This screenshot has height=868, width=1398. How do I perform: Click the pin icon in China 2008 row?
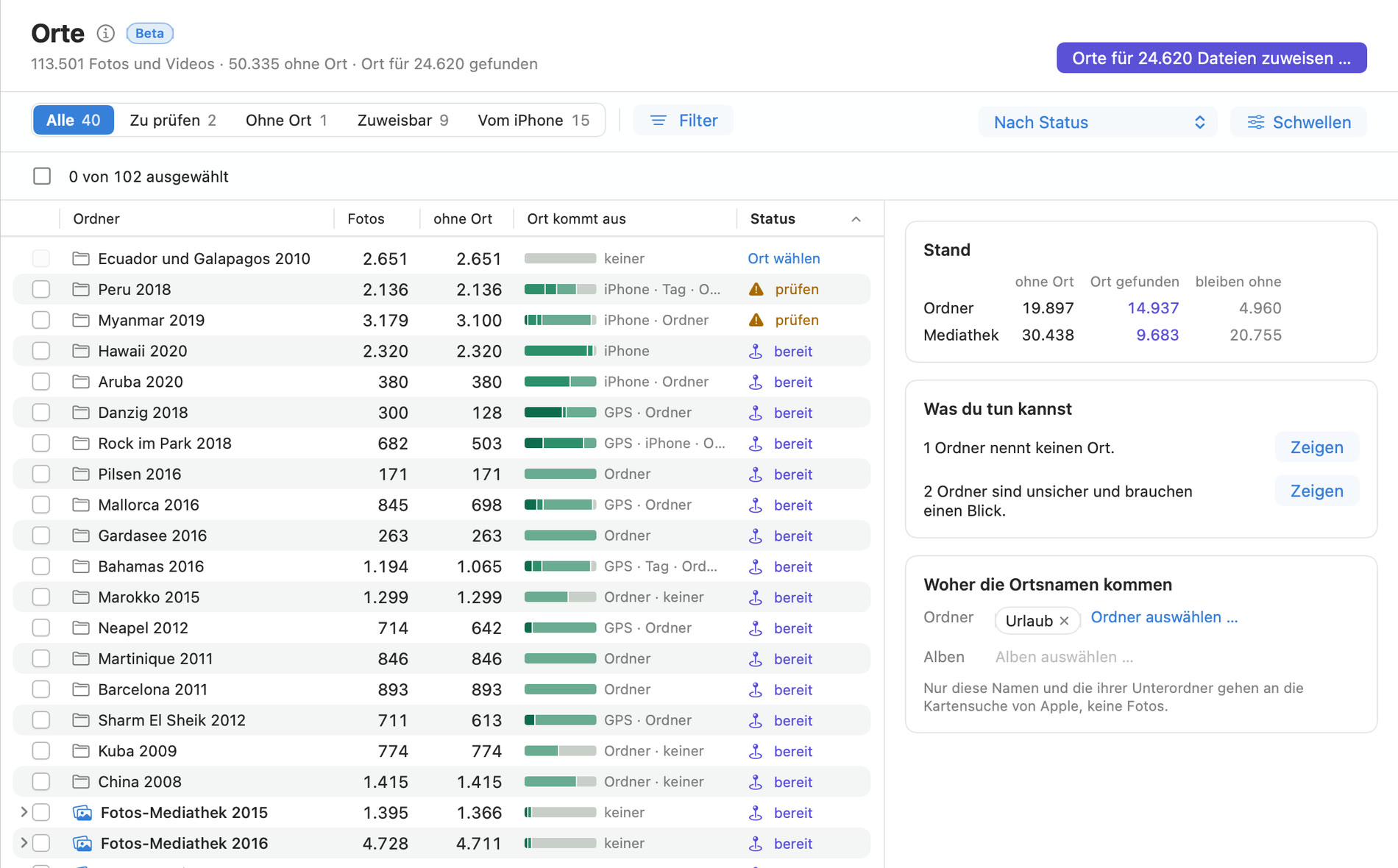(x=756, y=782)
